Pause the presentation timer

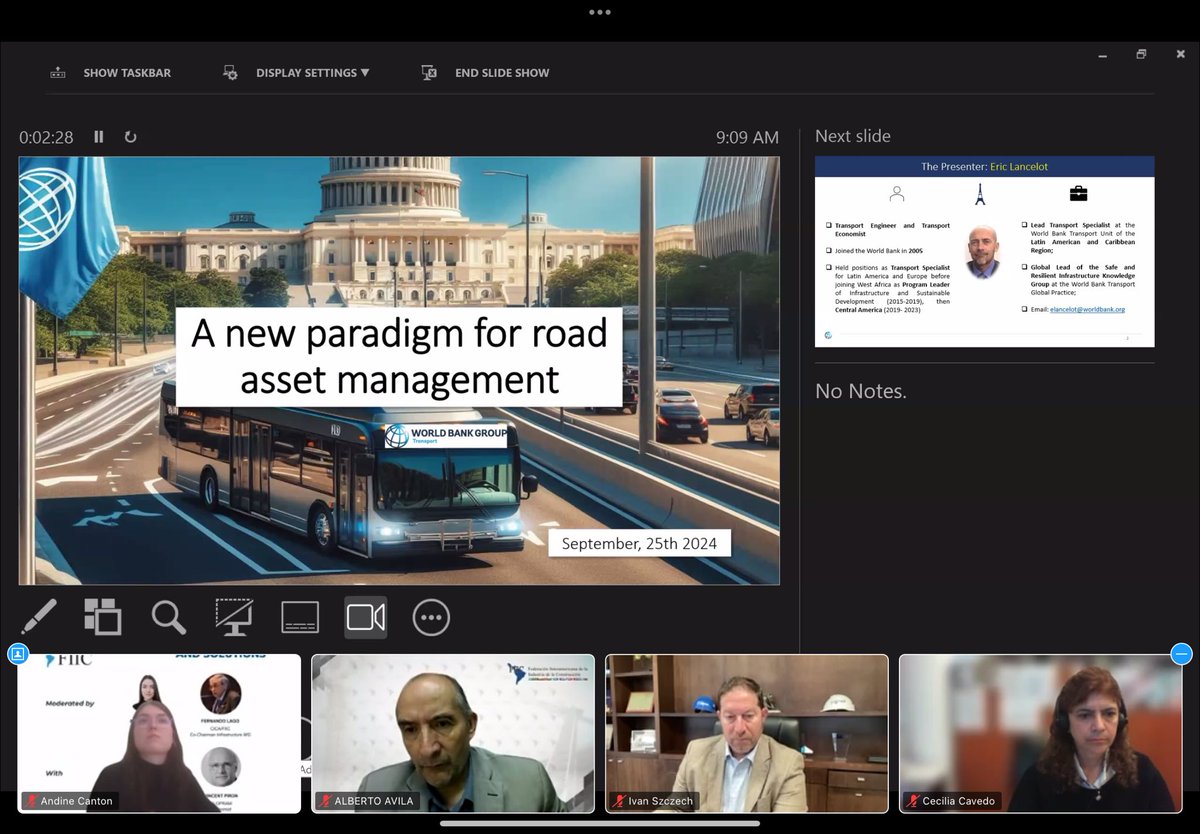(98, 137)
